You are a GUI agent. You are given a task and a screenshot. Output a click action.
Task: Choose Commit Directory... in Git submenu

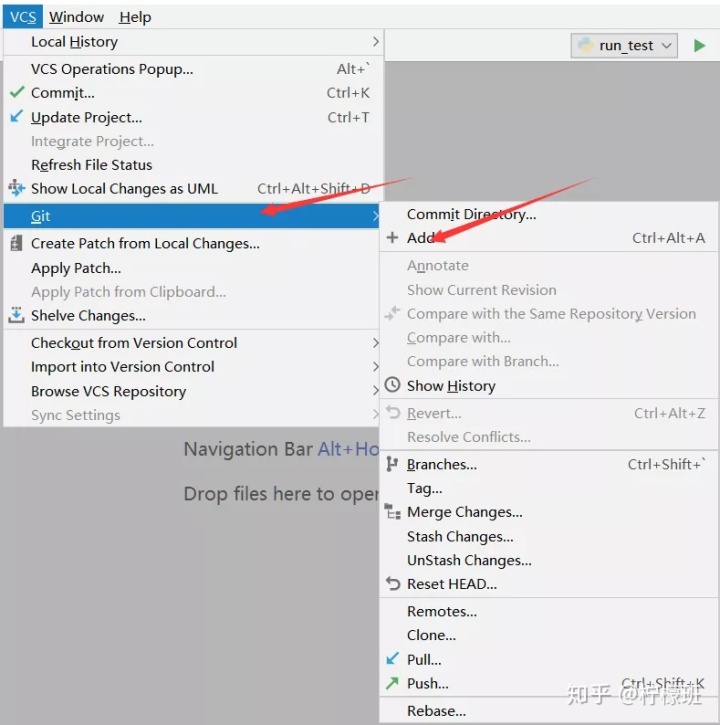coord(549,214)
